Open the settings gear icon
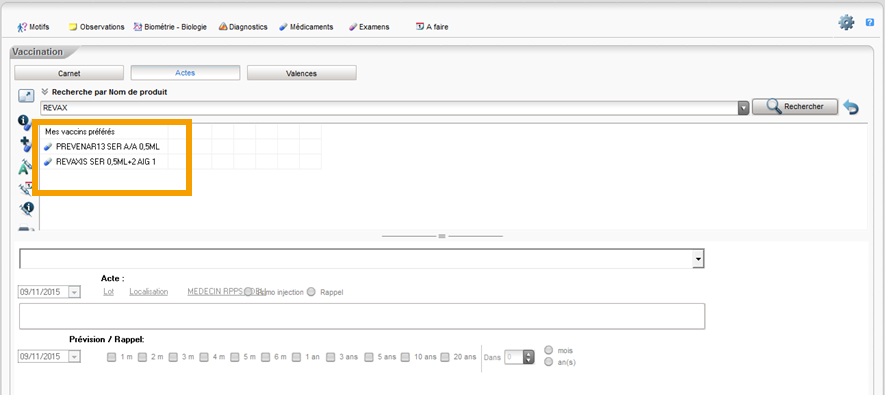This screenshot has width=885, height=395. pyautogui.click(x=846, y=23)
